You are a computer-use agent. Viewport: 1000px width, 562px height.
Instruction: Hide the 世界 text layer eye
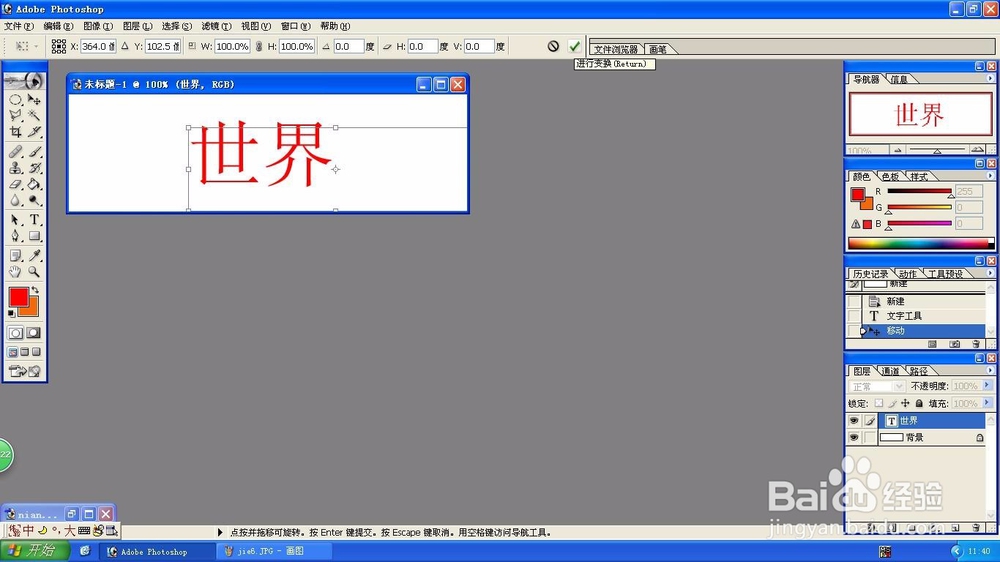click(854, 420)
